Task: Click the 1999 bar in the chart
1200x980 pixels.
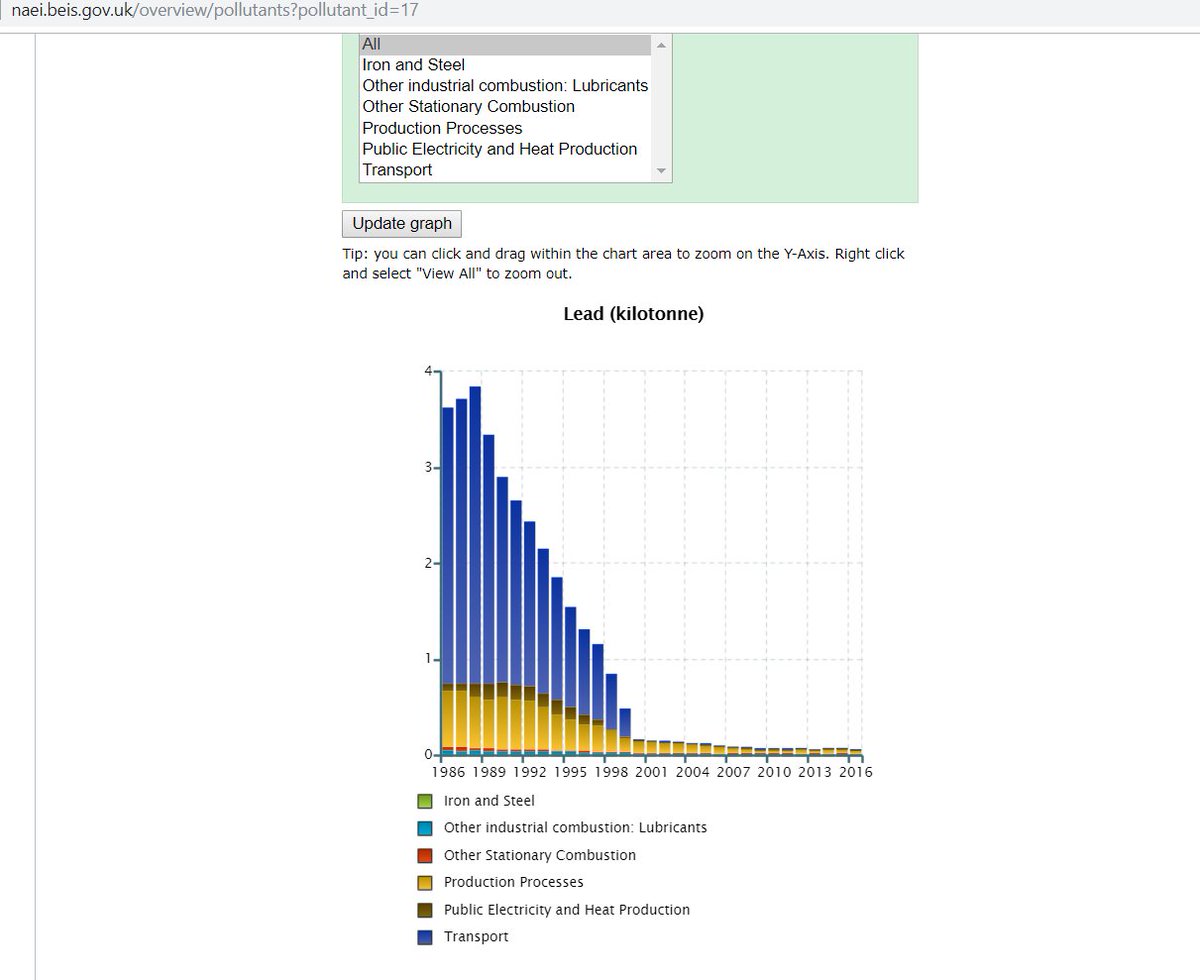Action: tap(625, 730)
